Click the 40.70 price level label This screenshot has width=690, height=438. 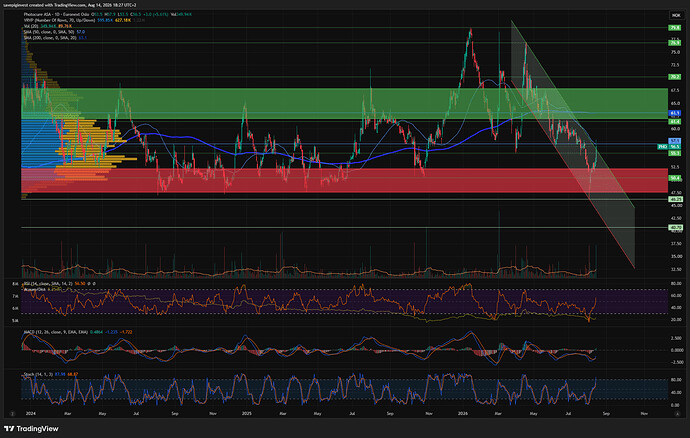pos(675,228)
